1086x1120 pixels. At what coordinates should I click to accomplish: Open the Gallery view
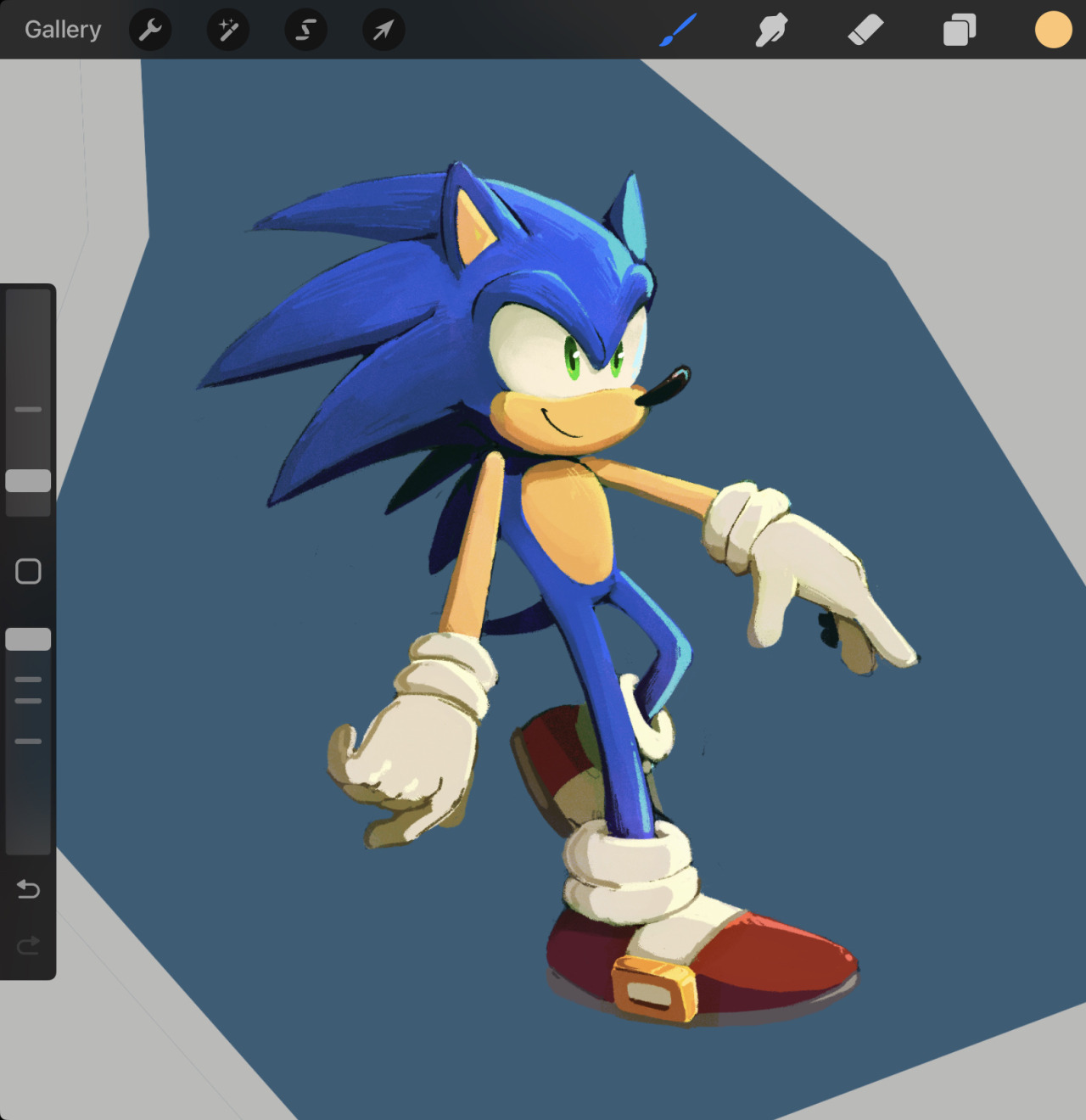point(63,30)
